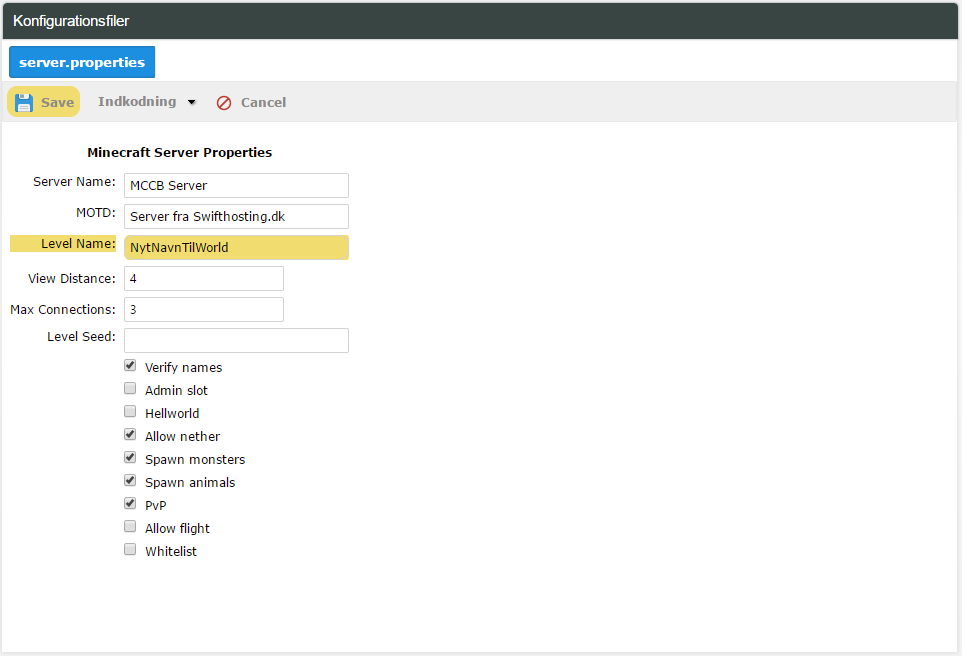
Task: Uncheck the Allow nether checkbox
Action: coord(130,434)
